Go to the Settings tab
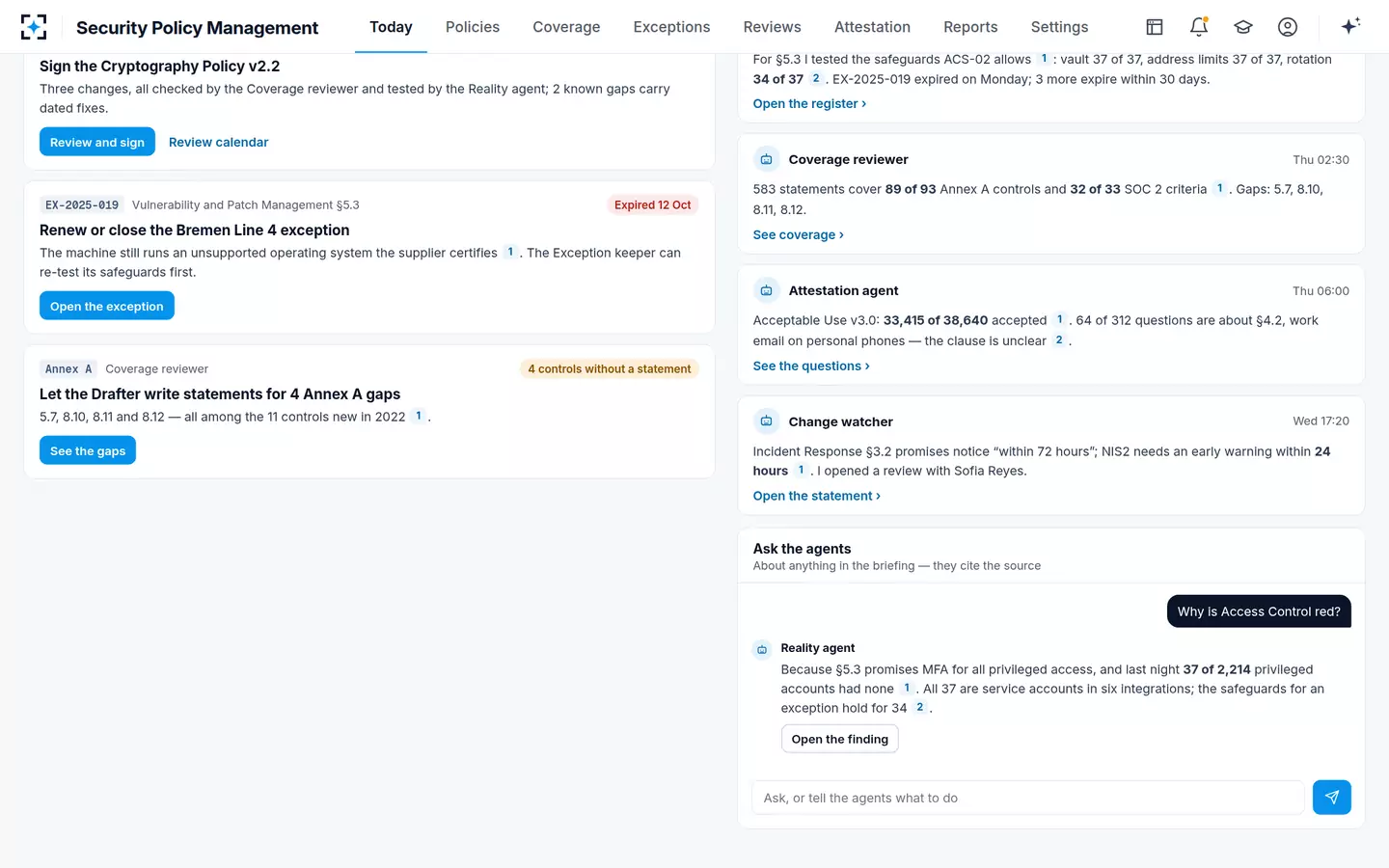 pyautogui.click(x=1059, y=27)
